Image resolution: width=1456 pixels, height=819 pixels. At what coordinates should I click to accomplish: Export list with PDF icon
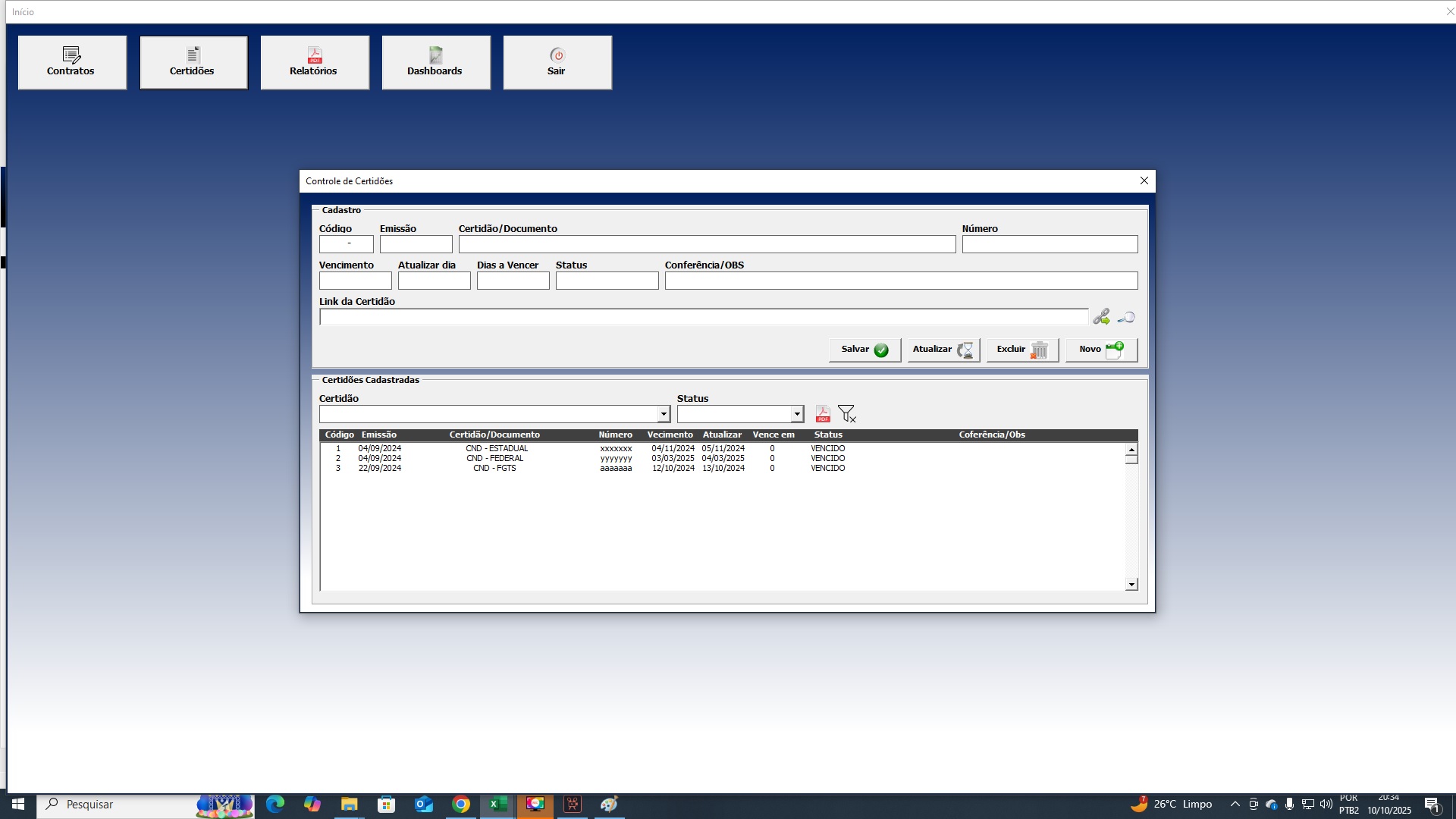pos(823,414)
